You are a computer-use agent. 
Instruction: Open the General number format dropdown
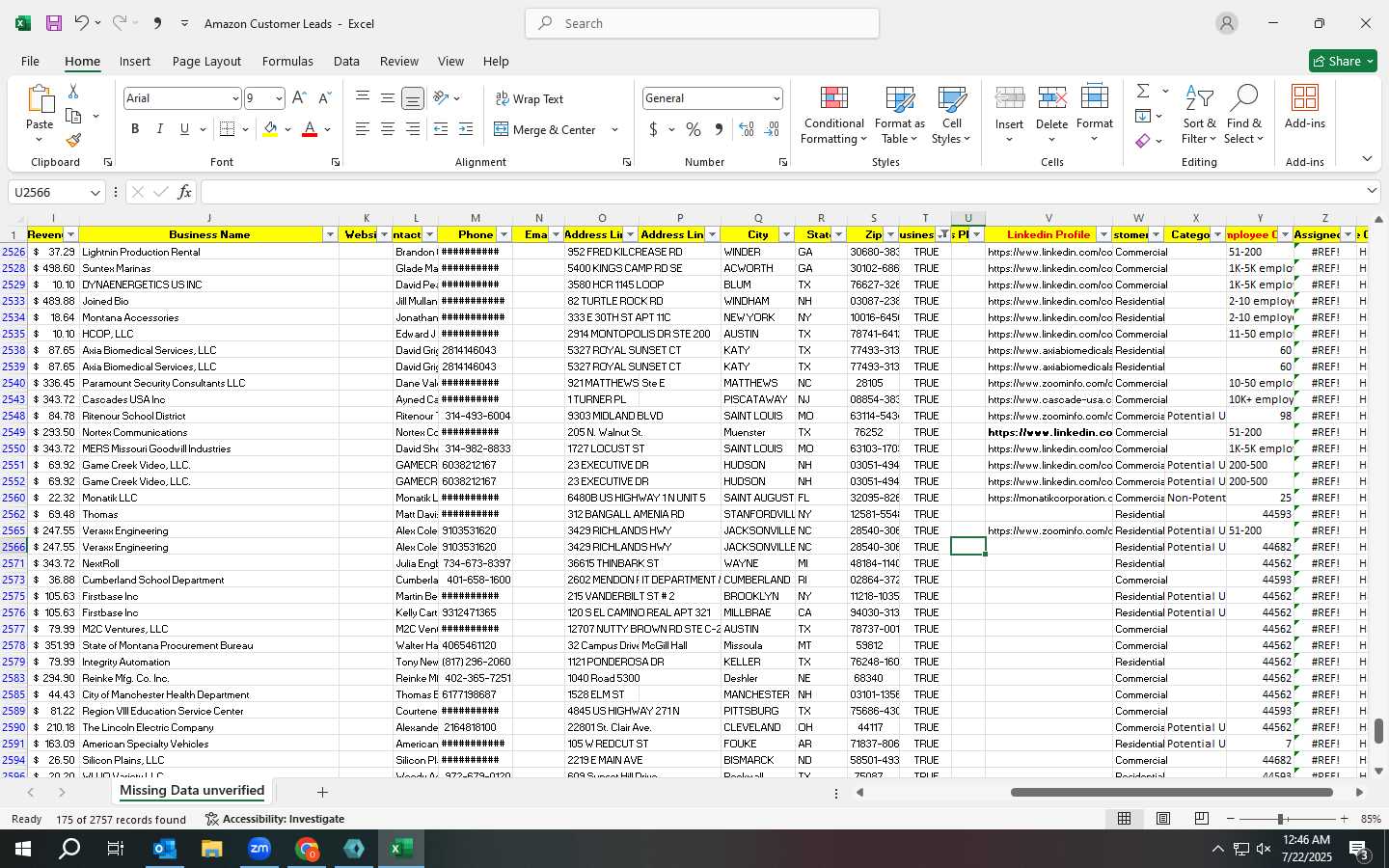[x=776, y=98]
